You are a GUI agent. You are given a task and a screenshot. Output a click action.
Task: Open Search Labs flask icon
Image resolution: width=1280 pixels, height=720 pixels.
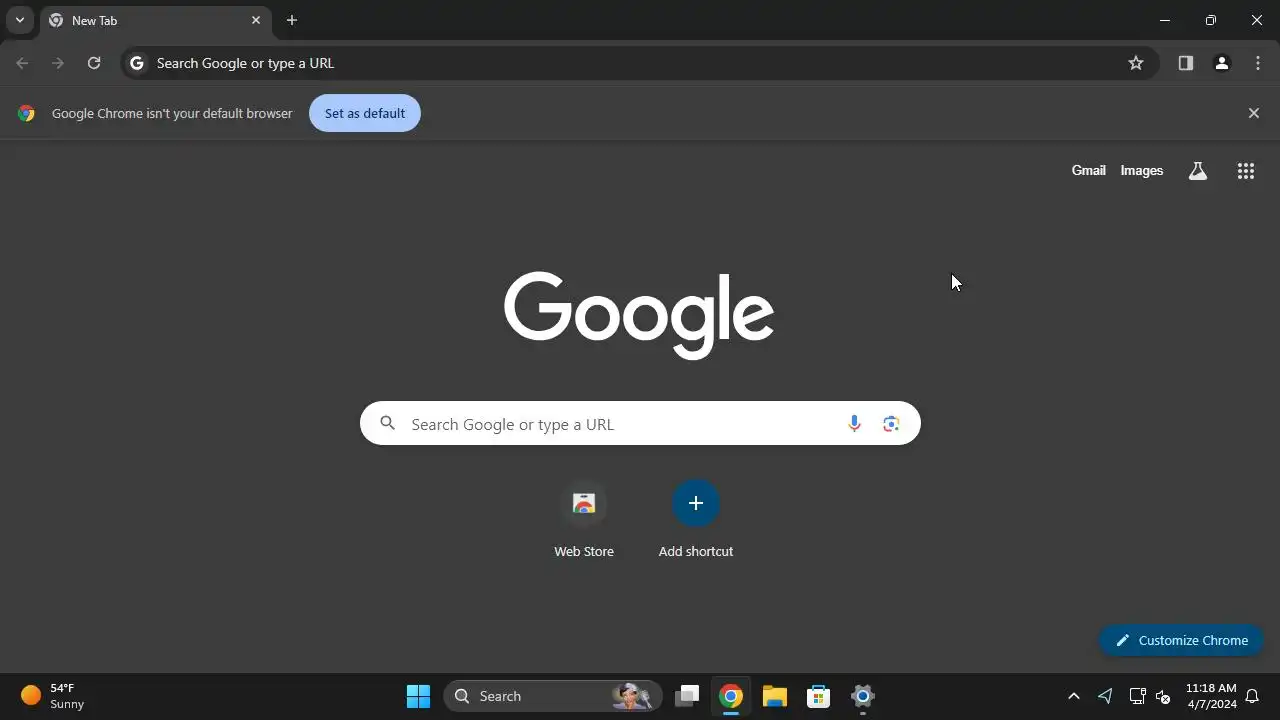1198,171
